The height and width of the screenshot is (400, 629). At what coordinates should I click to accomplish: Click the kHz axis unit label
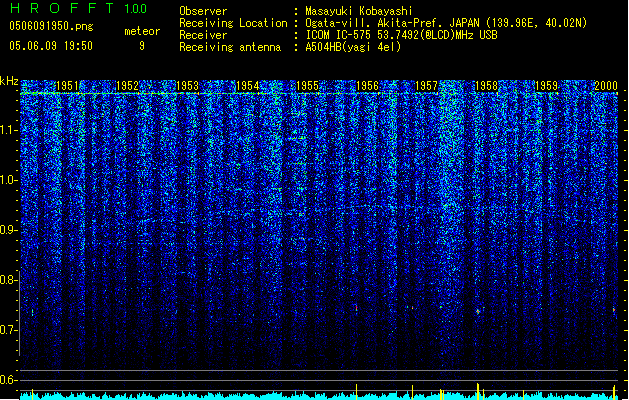[9, 81]
